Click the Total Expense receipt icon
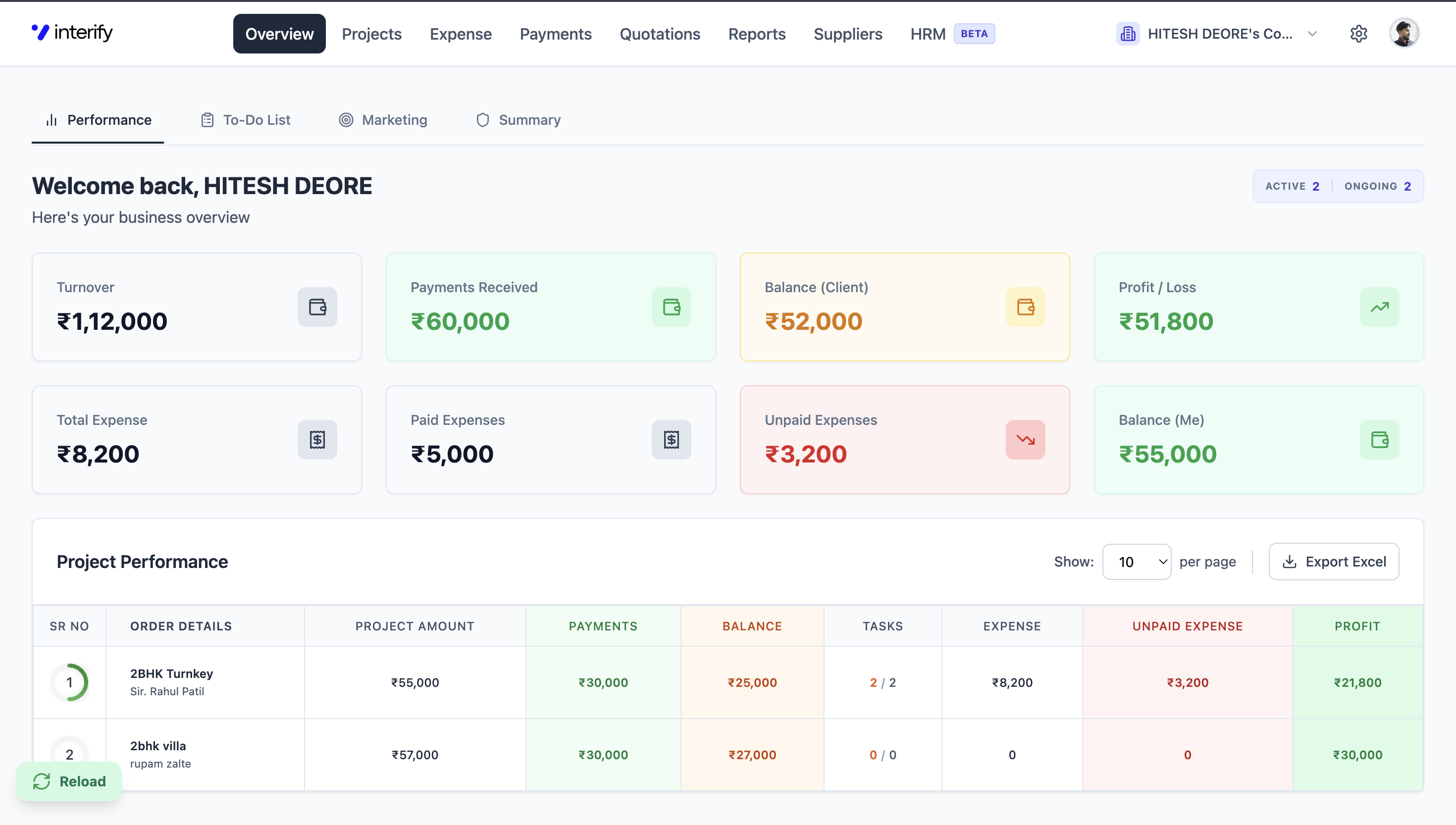The height and width of the screenshot is (825, 1456). [317, 440]
